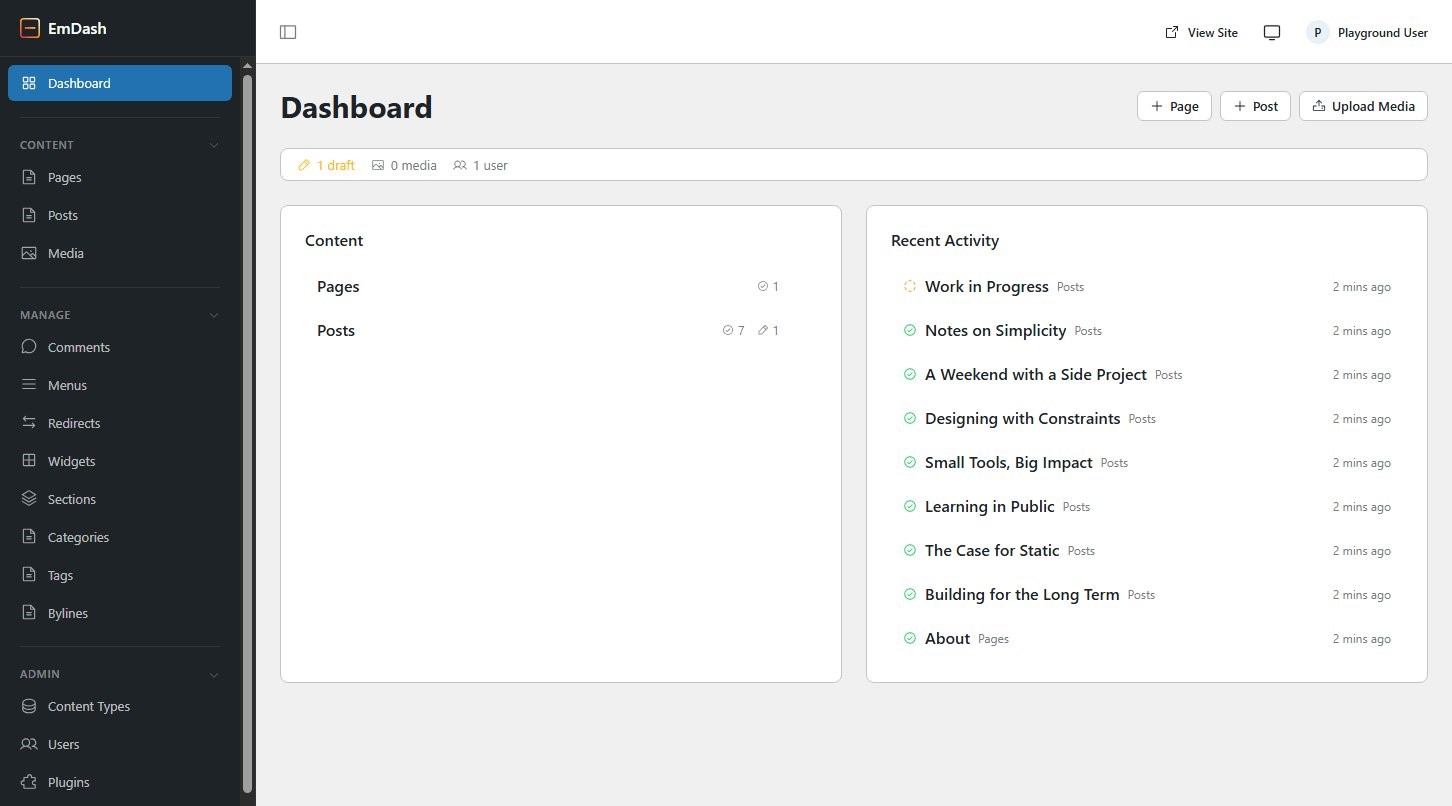
Task: Toggle the sidebar collapse icon
Action: 288,32
